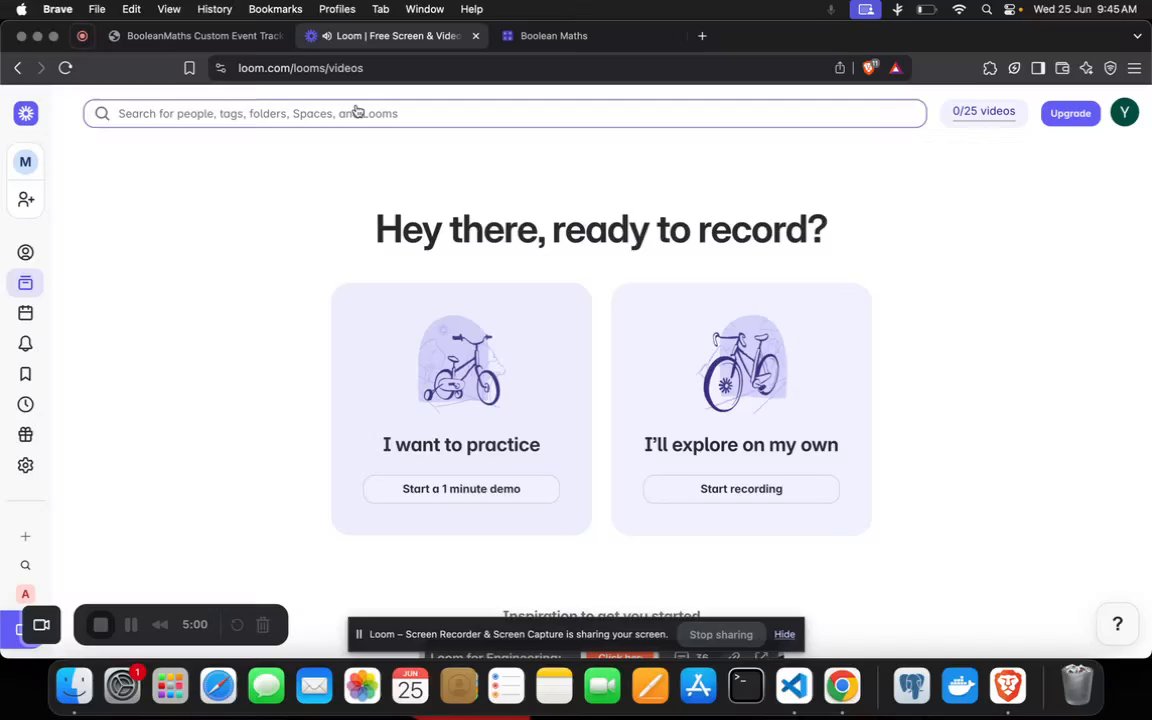Open the question mark help button
Image resolution: width=1152 pixels, height=720 pixels.
coord(1117,624)
